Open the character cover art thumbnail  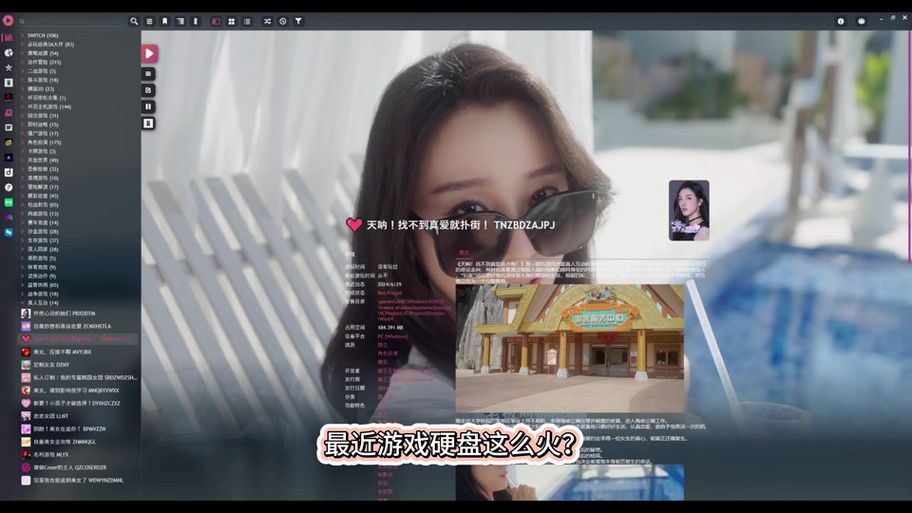(689, 211)
